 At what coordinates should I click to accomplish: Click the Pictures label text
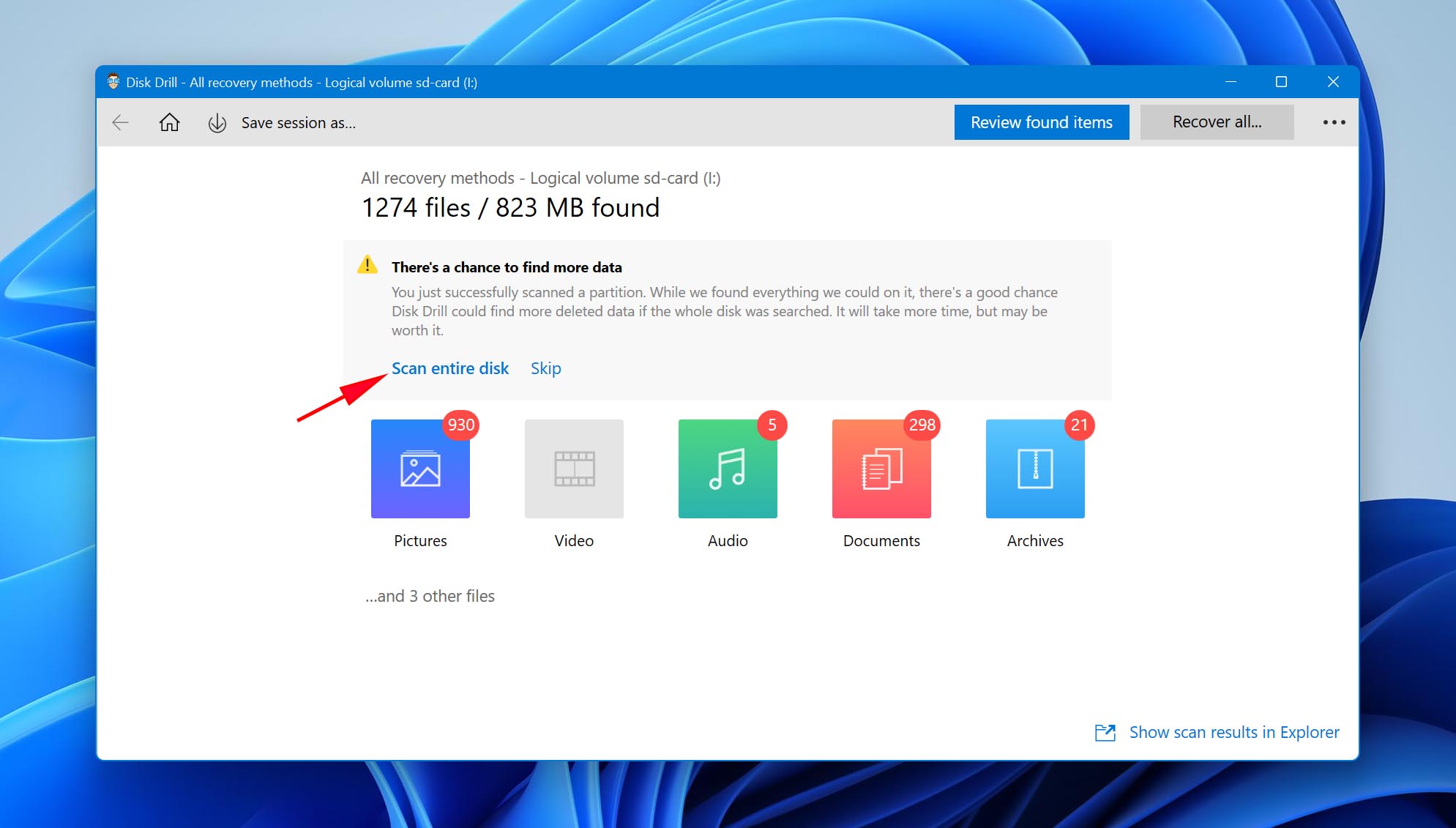coord(420,540)
